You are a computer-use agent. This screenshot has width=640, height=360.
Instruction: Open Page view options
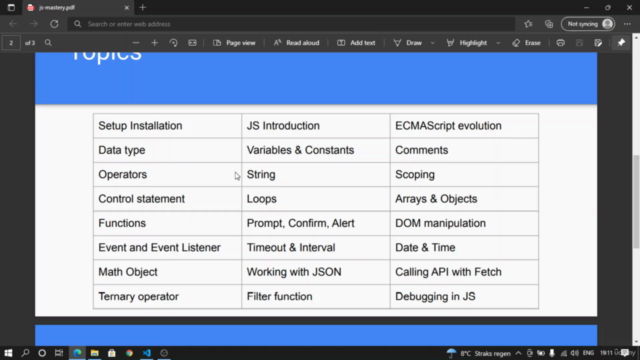point(234,43)
